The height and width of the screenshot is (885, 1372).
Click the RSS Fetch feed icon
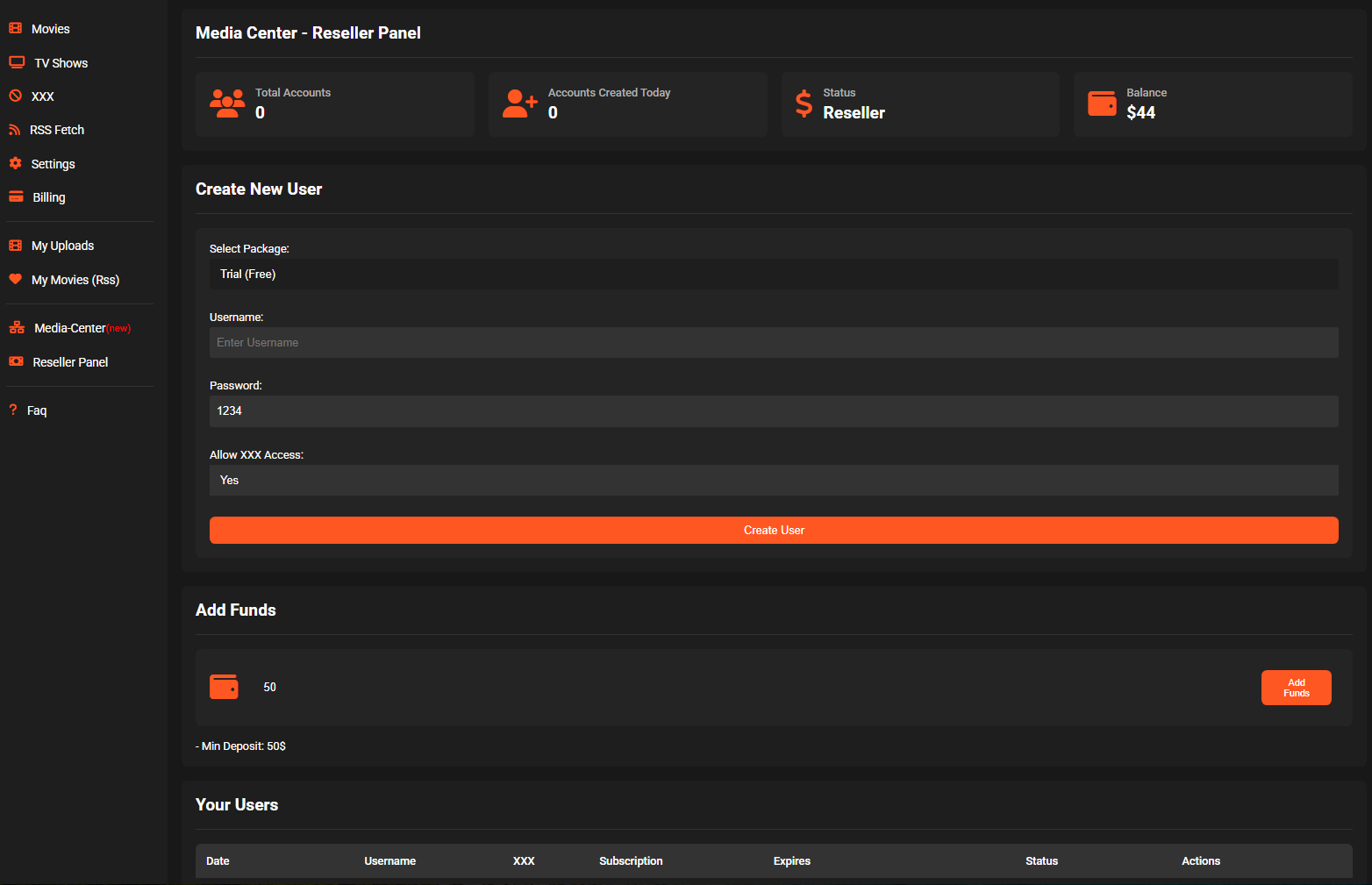[15, 130]
